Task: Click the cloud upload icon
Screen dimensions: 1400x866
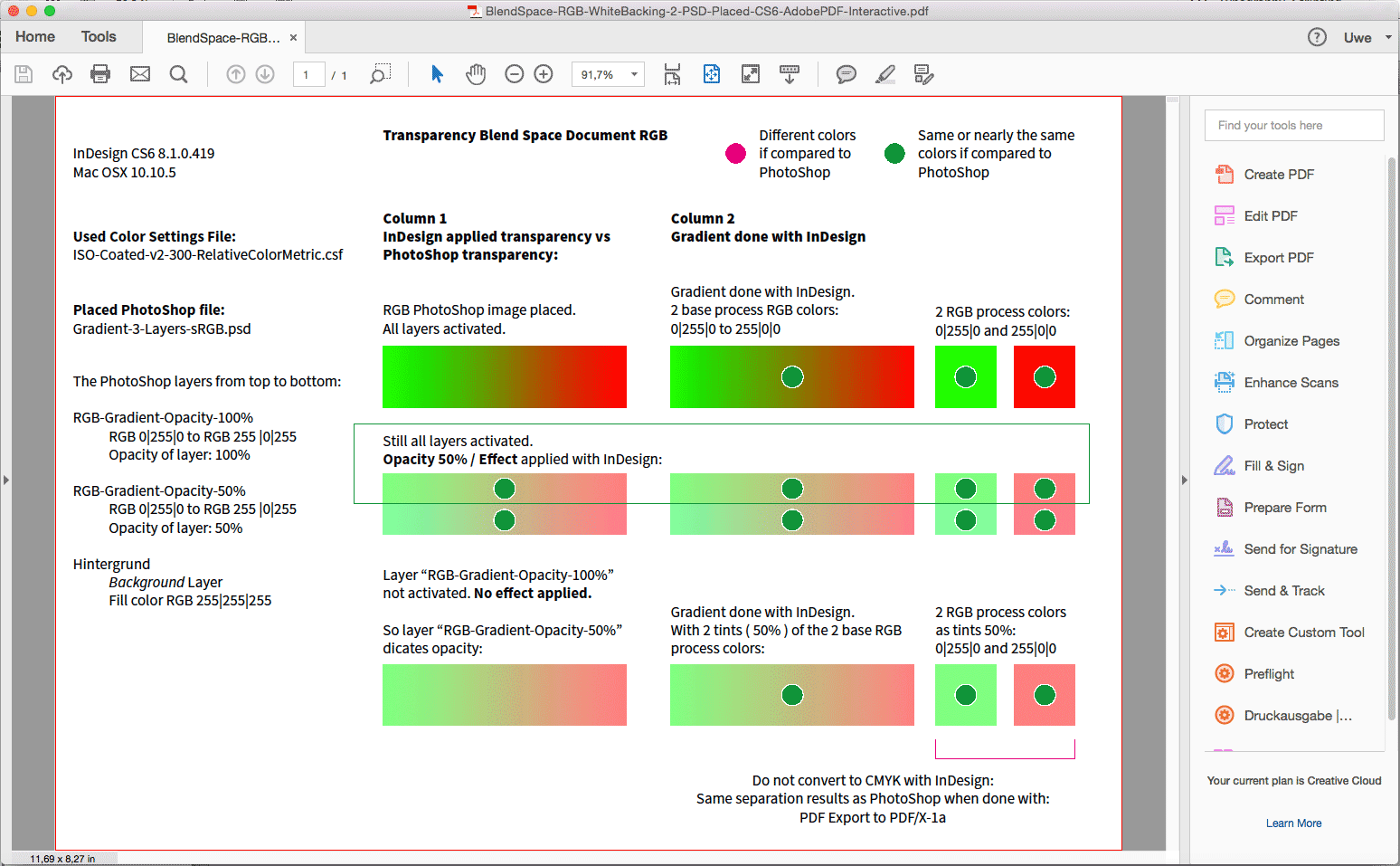Action: tap(62, 74)
